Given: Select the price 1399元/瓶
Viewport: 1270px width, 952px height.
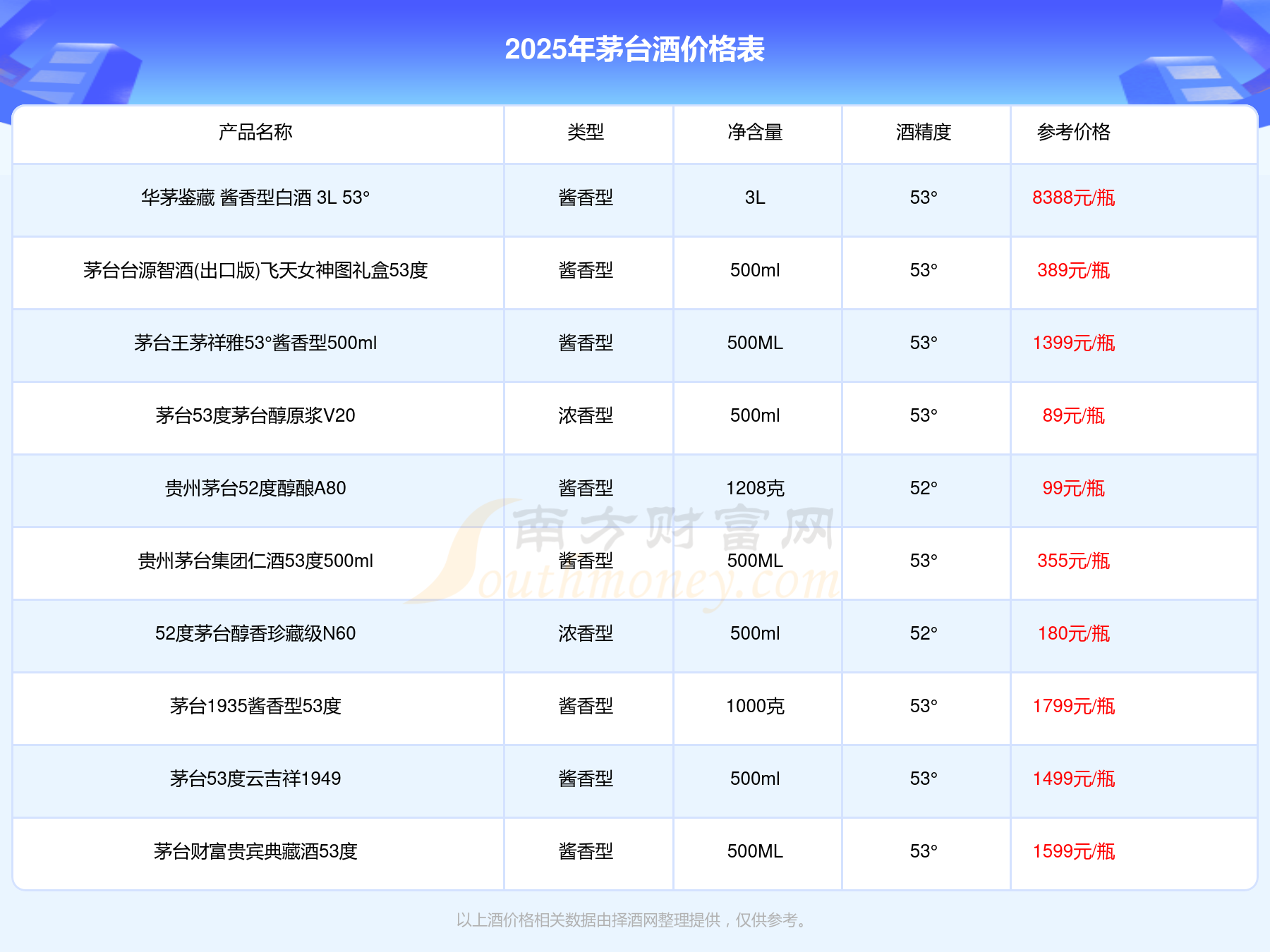Looking at the screenshot, I should (x=1074, y=343).
